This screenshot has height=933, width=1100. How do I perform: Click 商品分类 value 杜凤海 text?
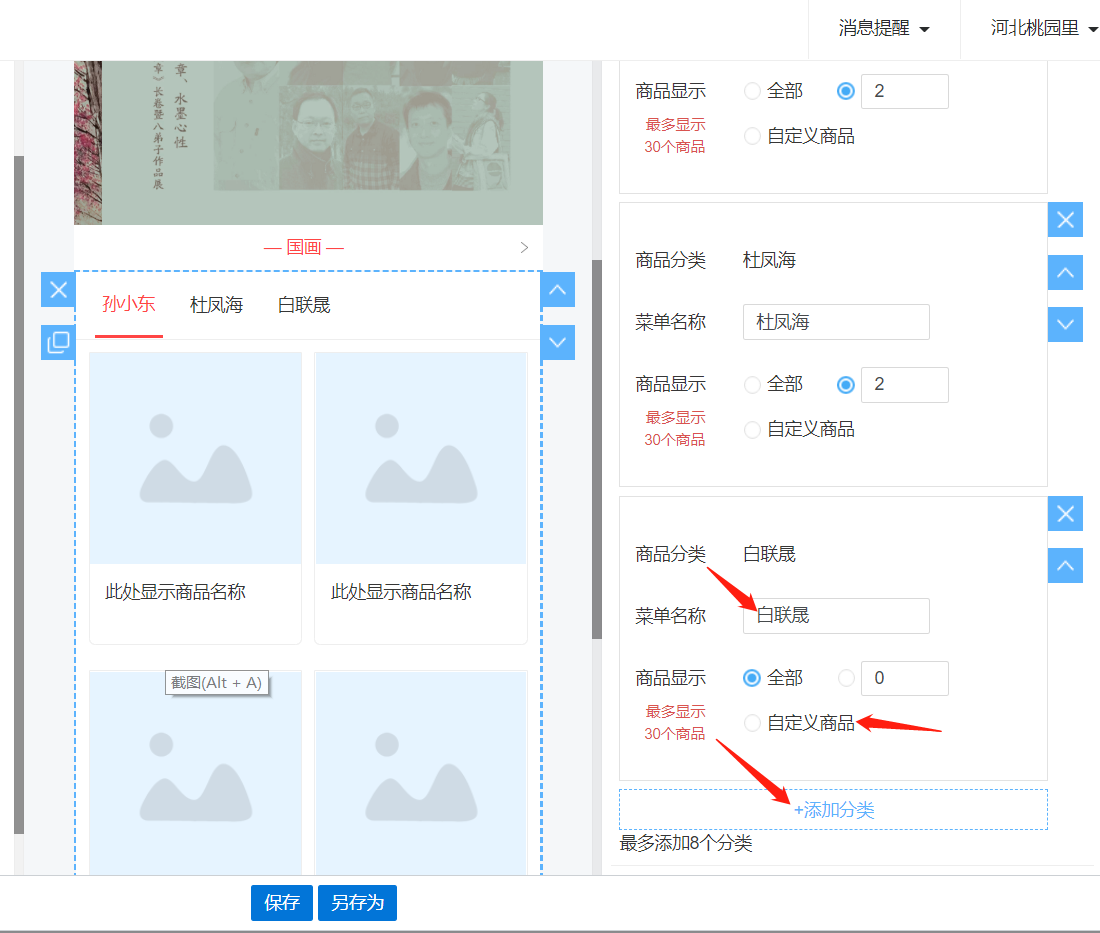pos(769,260)
